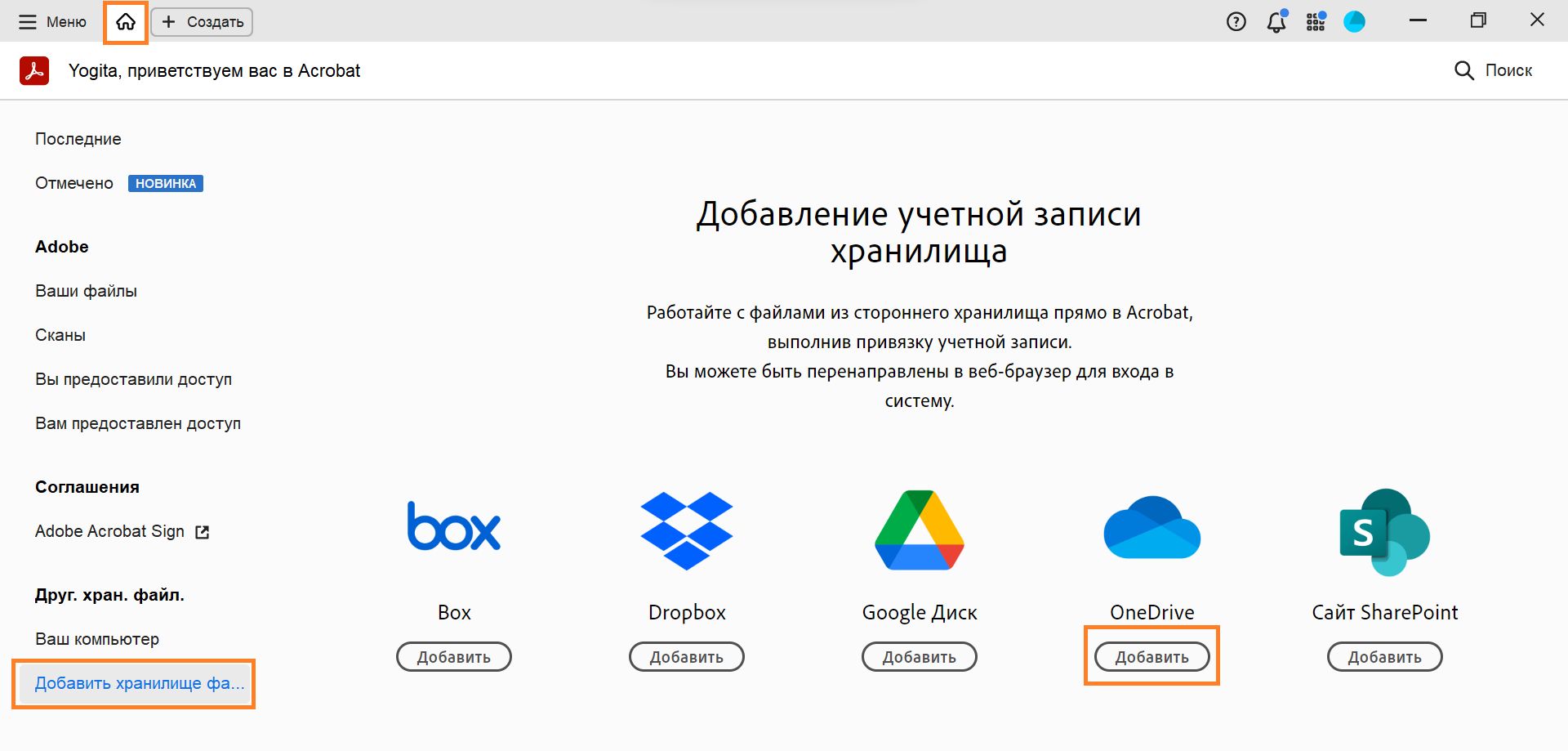Click the Adobe Acrobat logo icon
1568x751 pixels.
34,71
